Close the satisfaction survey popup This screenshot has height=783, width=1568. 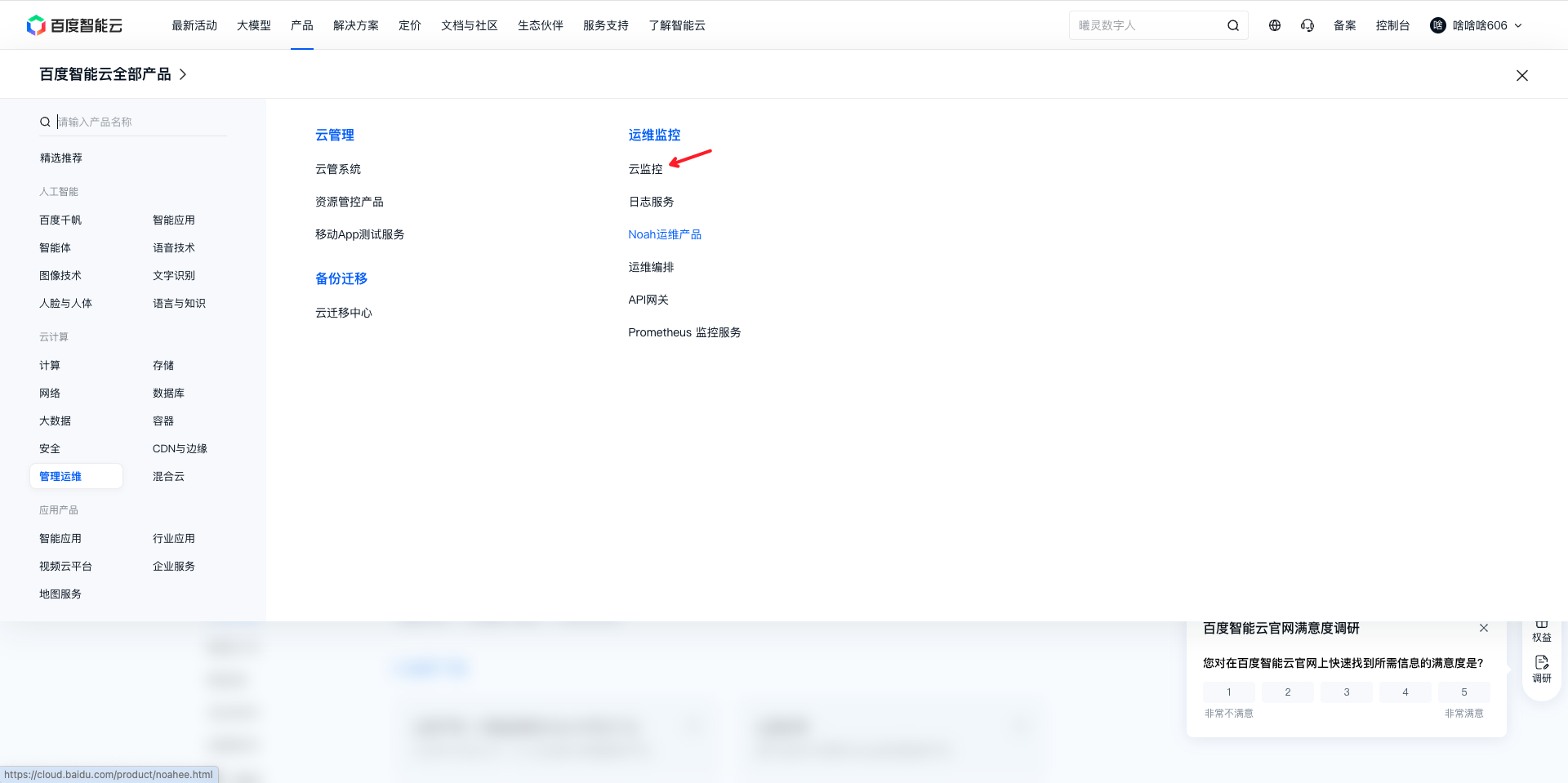tap(1484, 628)
